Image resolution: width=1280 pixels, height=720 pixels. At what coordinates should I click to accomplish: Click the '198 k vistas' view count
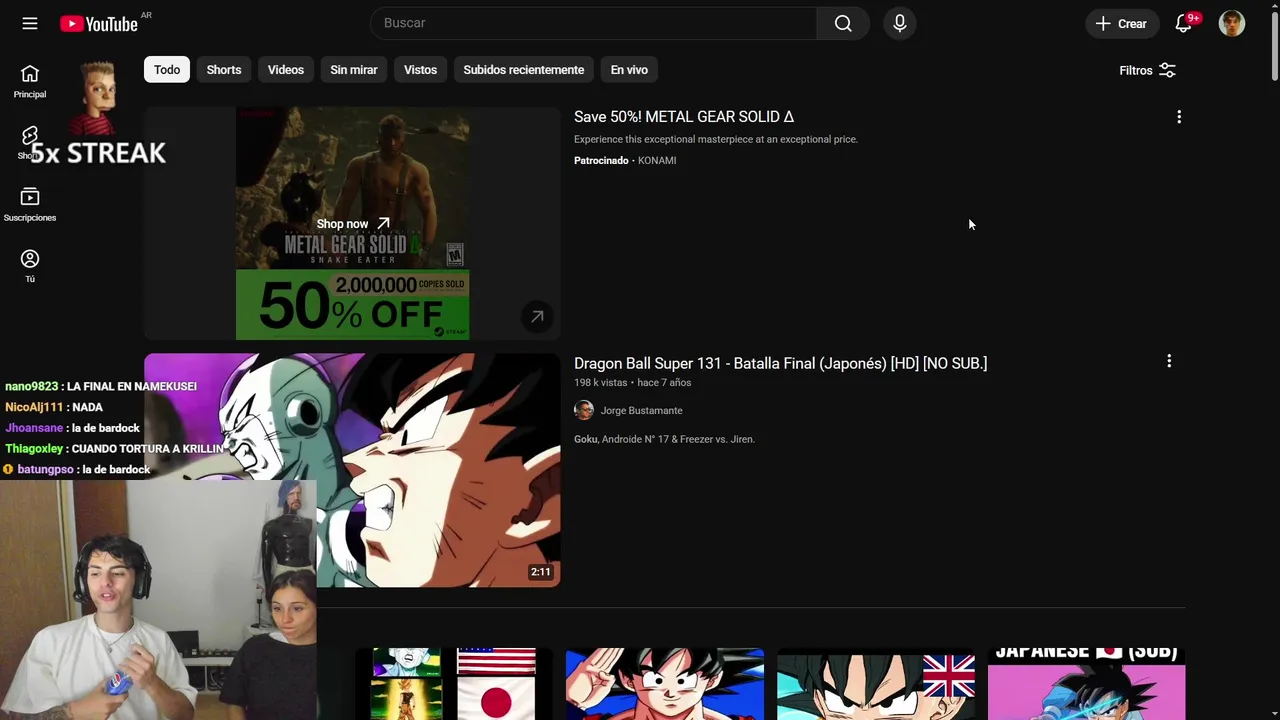click(x=600, y=382)
